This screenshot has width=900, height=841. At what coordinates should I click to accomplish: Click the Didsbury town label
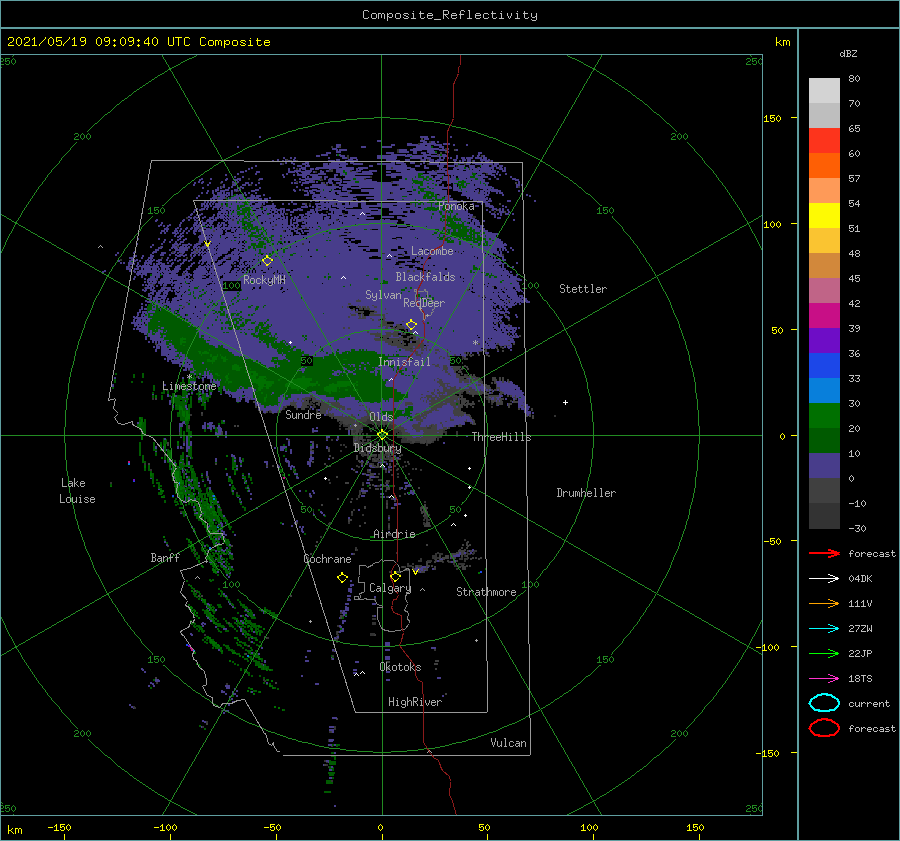pyautogui.click(x=377, y=448)
